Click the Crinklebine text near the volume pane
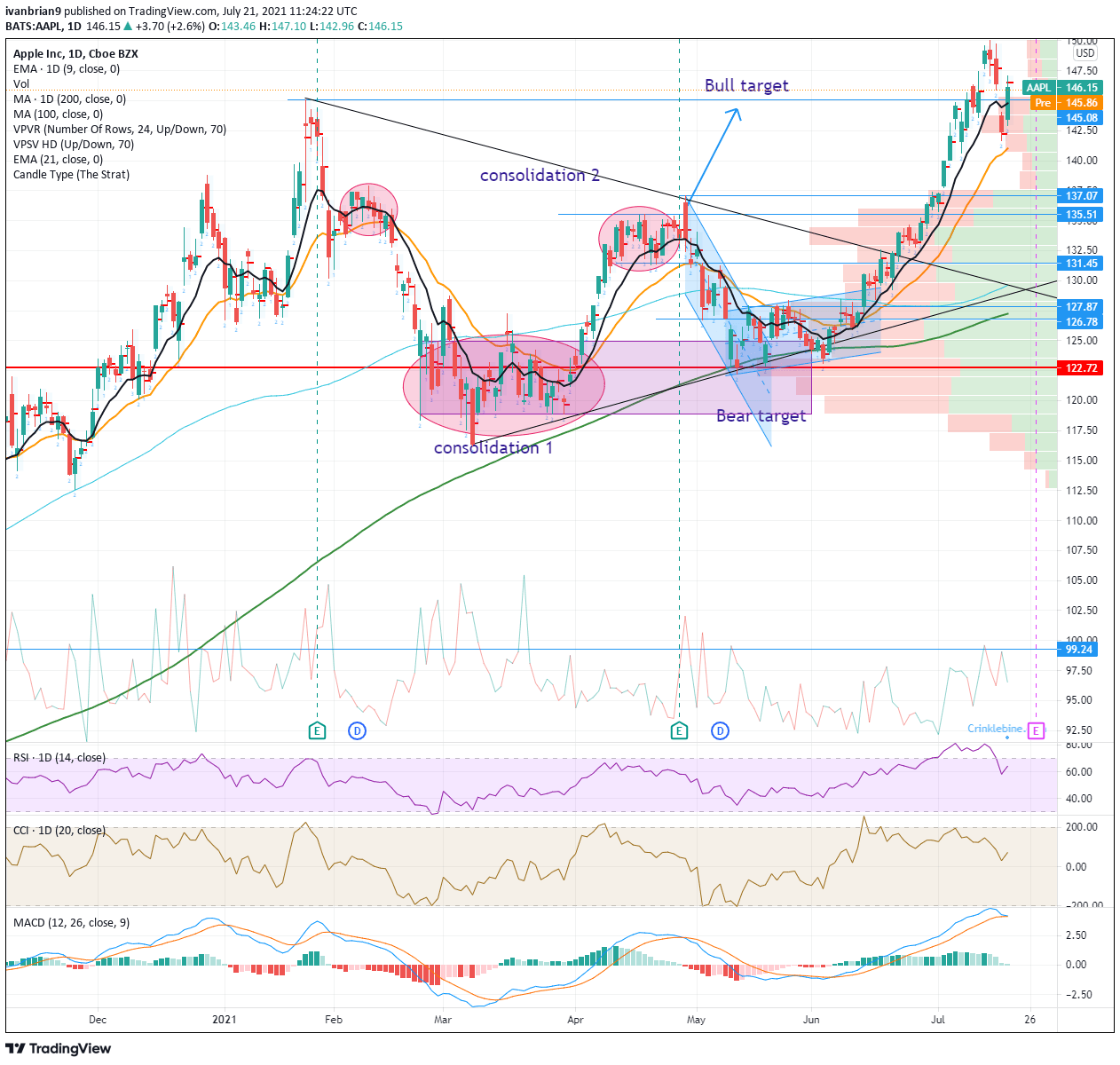1120x1065 pixels. [x=994, y=729]
